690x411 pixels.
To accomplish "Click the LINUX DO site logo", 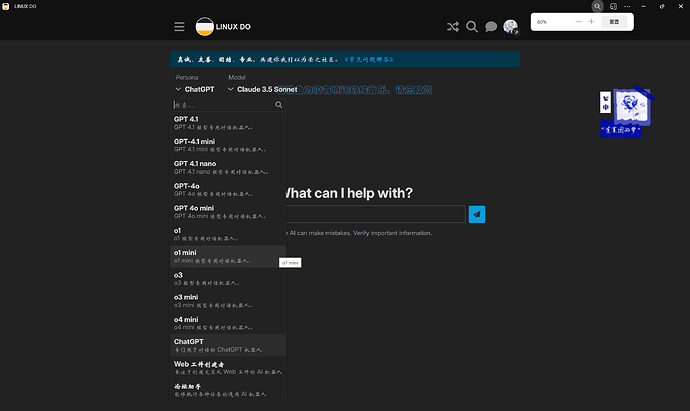I will pyautogui.click(x=223, y=27).
